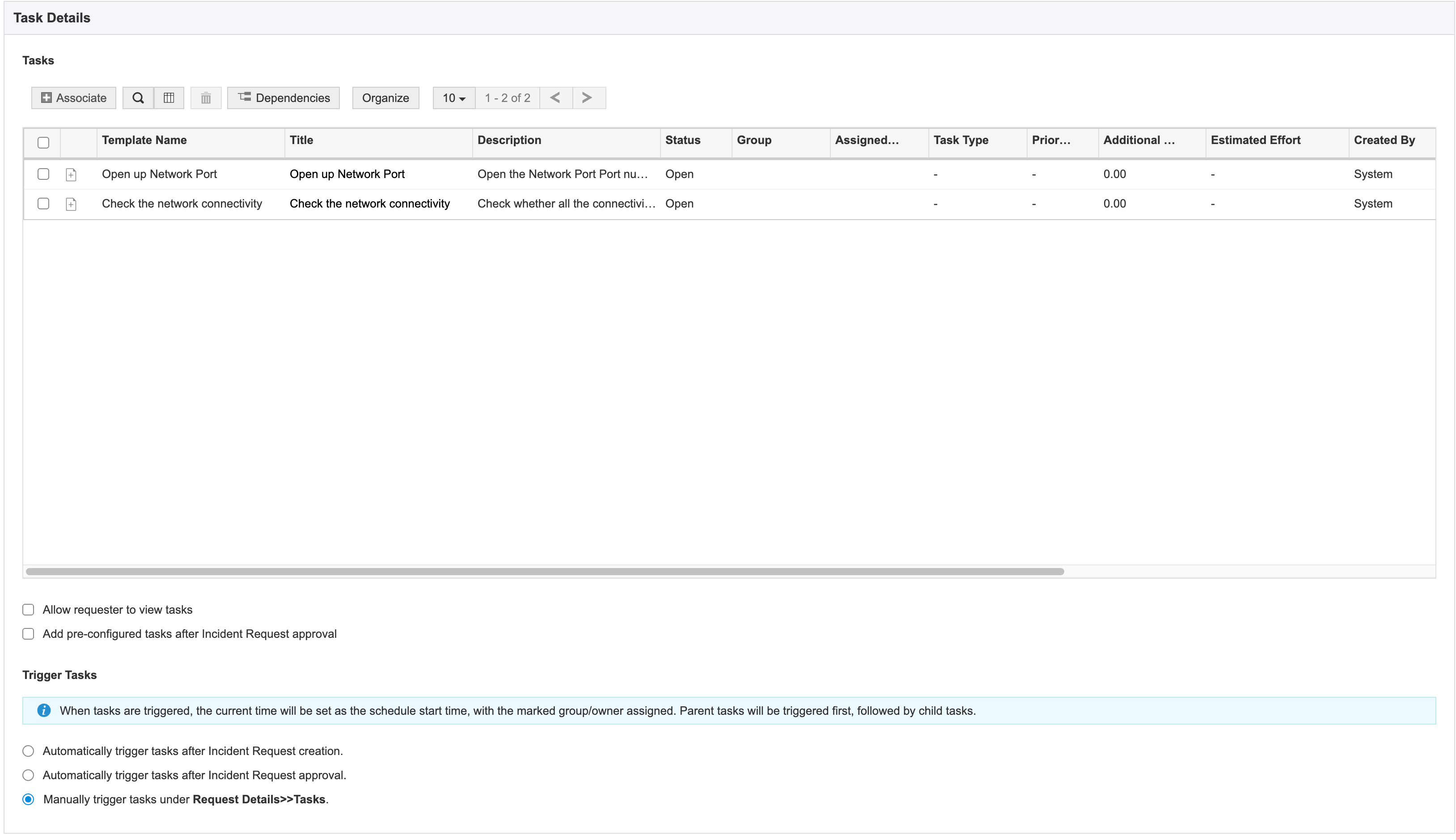1456x840 pixels.
Task: Click the search icon in tasks toolbar
Action: click(138, 98)
